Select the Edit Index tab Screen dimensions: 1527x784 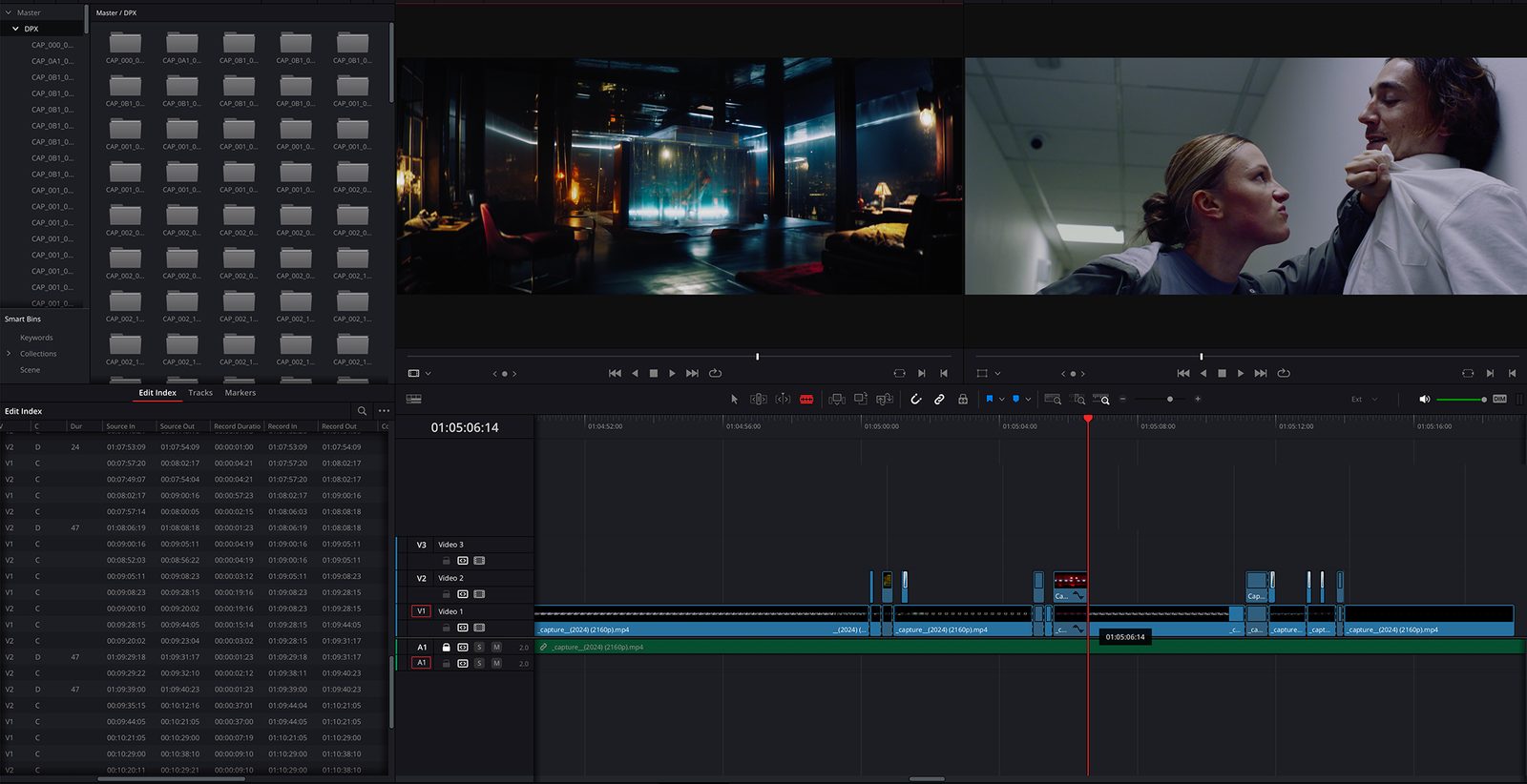157,393
